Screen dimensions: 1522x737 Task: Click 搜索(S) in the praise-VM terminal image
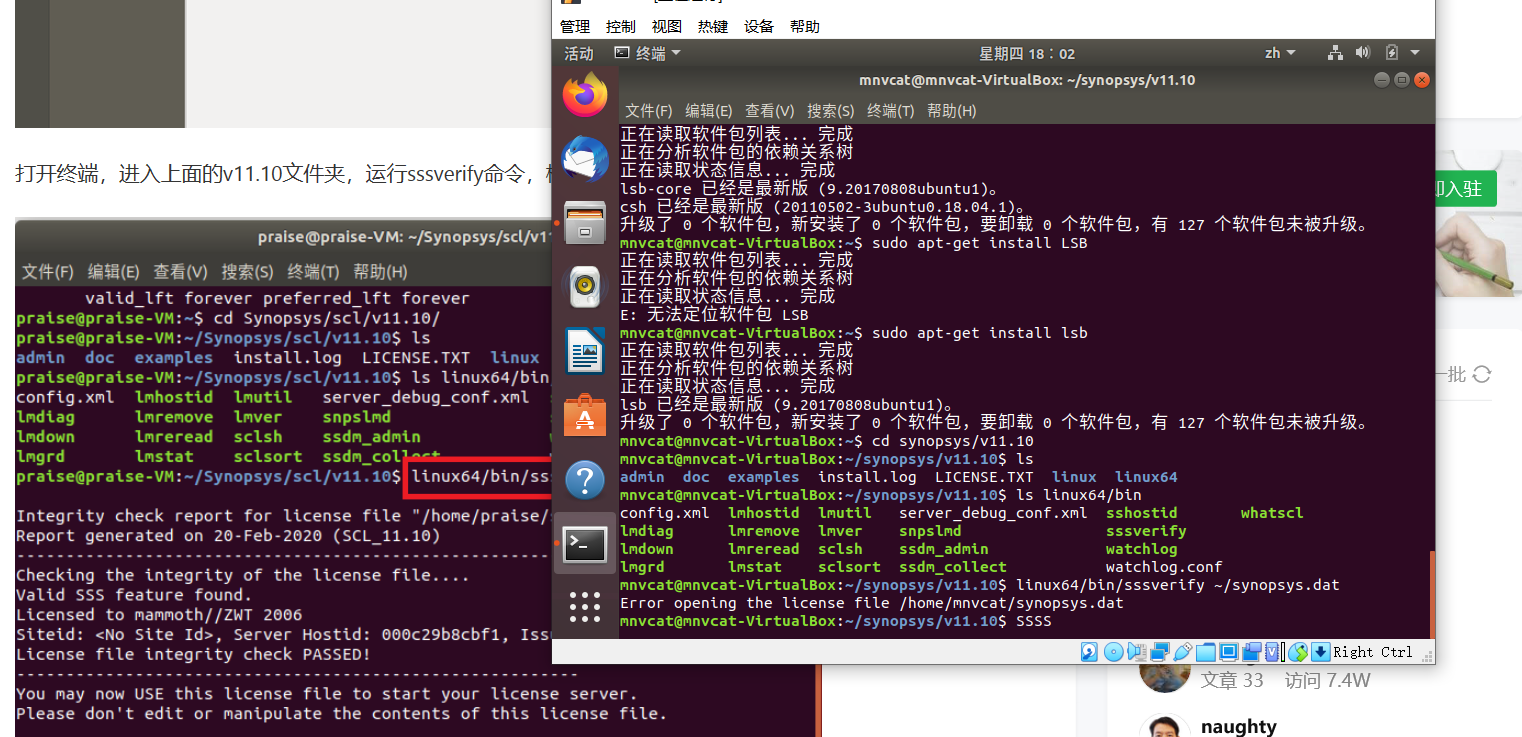247,271
